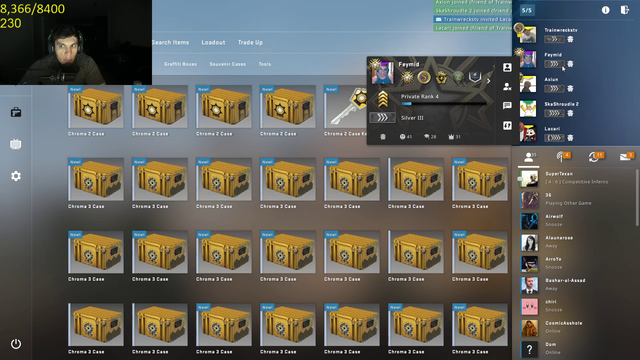The width and height of the screenshot is (640, 360).
Task: Click the gold badge third medal
Action: click(441, 77)
